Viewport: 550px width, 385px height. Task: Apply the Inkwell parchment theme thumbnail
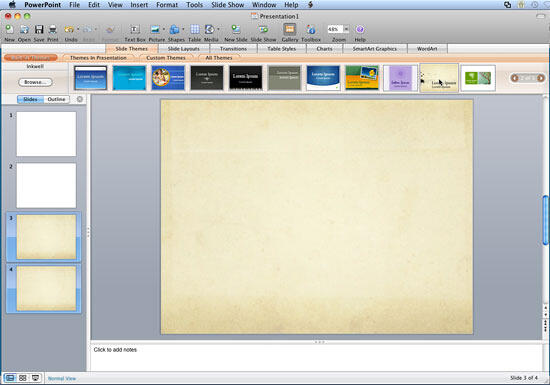click(439, 78)
